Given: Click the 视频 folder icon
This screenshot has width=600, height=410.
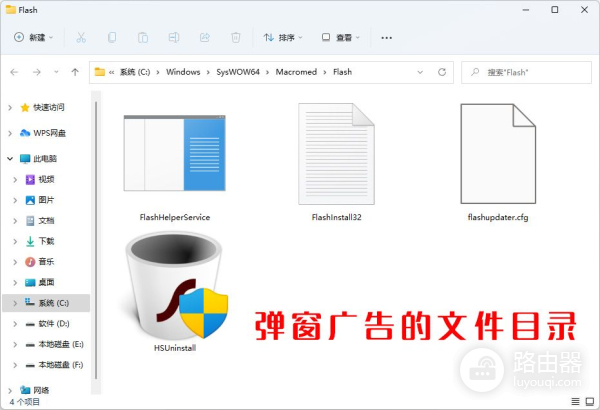Looking at the screenshot, I should [30, 179].
